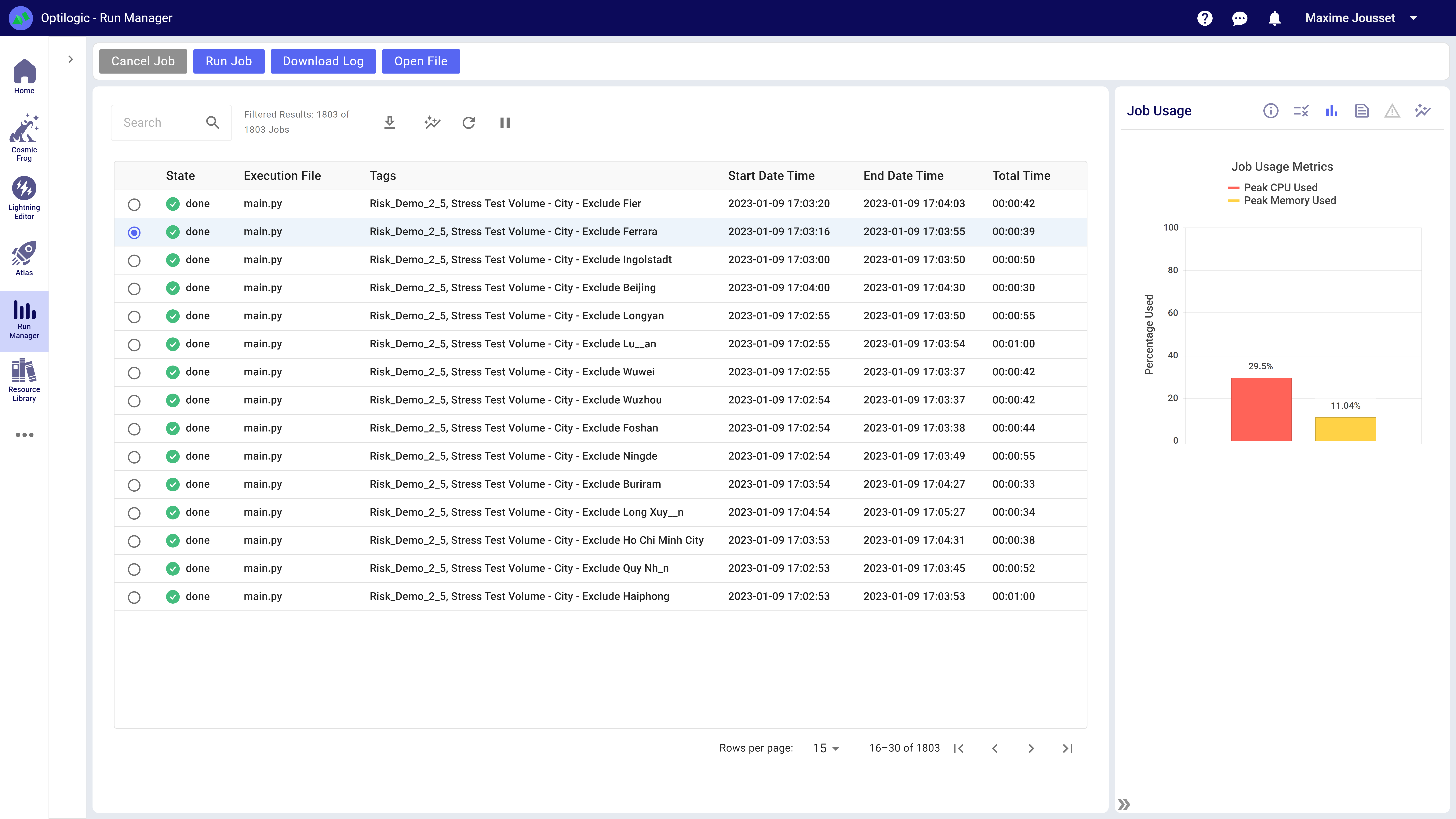Click the Download Log button
The image size is (1456, 819).
pos(323,61)
